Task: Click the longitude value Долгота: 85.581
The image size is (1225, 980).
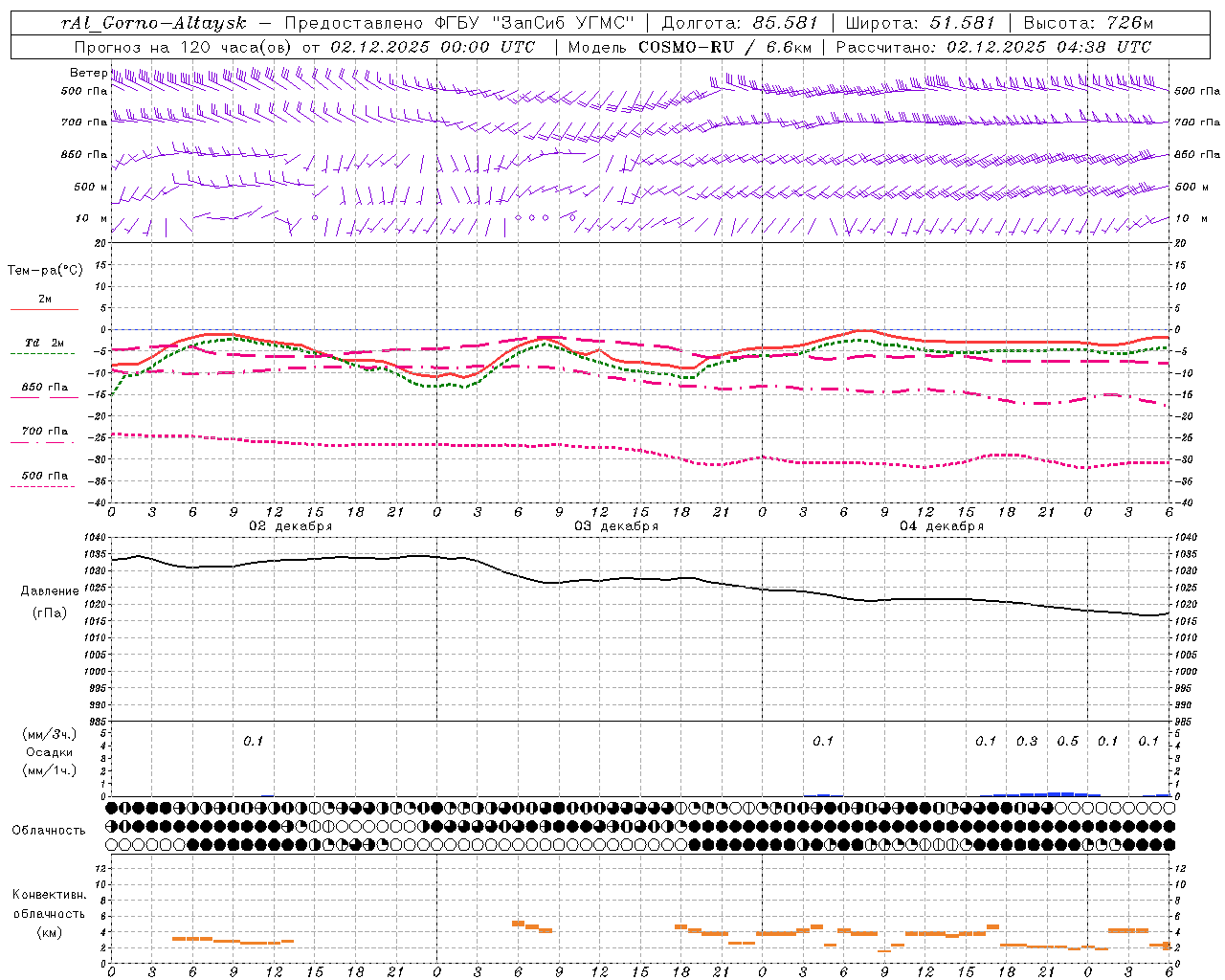Action: point(740,23)
